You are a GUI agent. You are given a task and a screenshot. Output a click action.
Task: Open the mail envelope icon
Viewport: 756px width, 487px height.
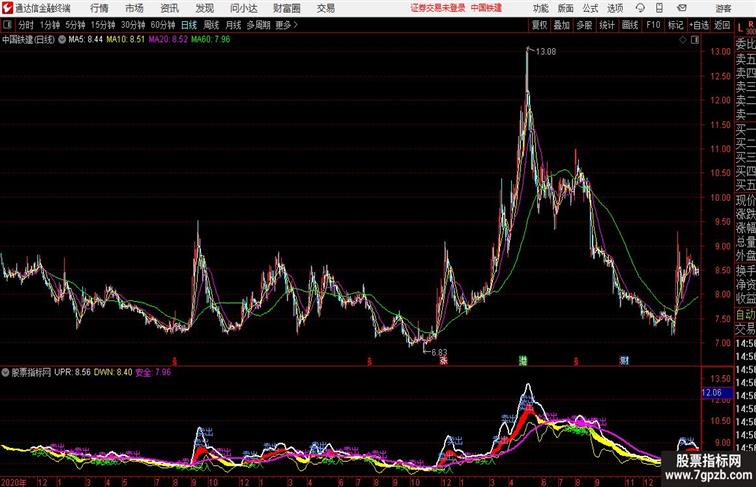[x=682, y=8]
